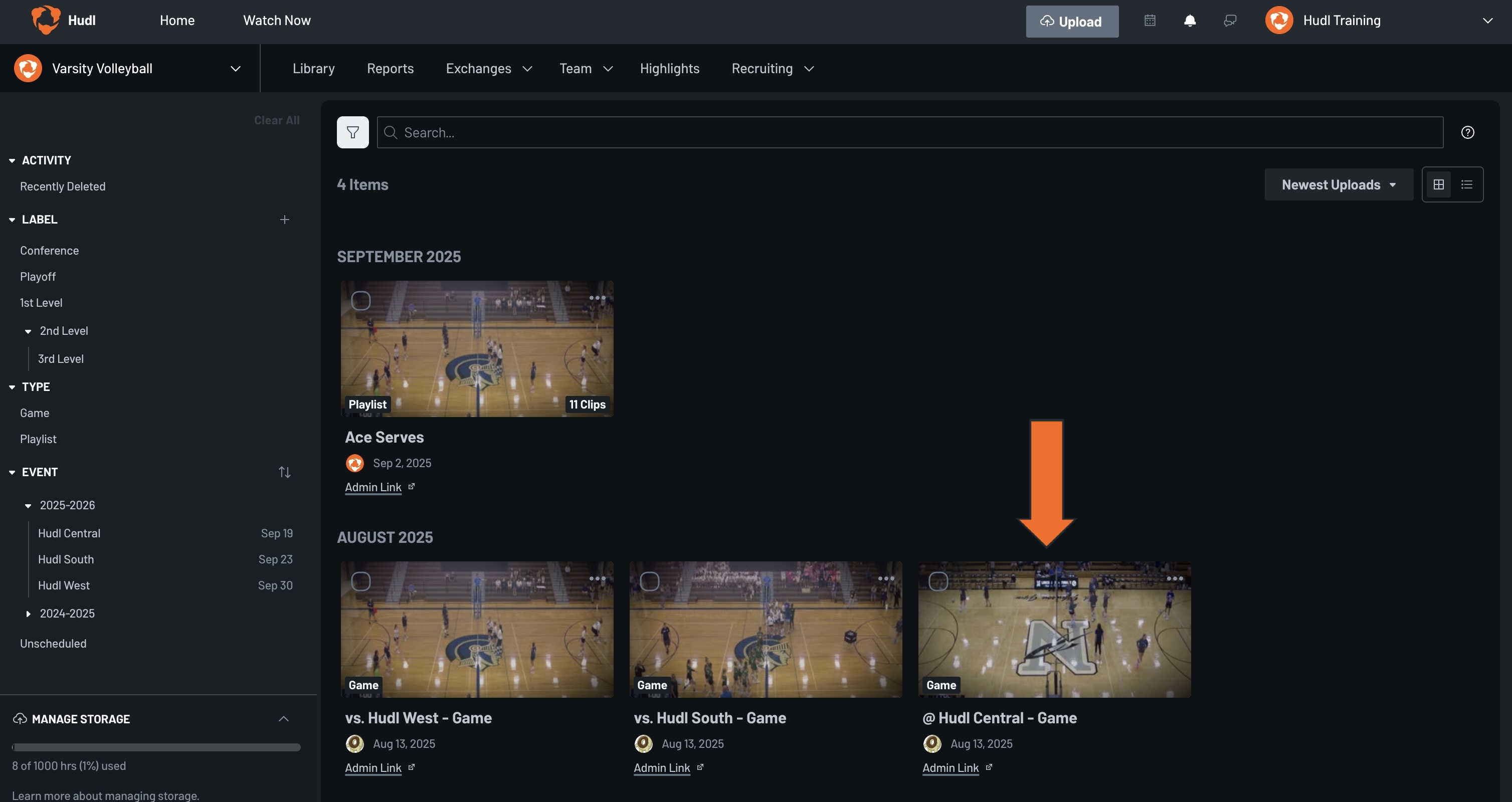Open the Reports tab
The width and height of the screenshot is (1512, 802).
point(391,69)
